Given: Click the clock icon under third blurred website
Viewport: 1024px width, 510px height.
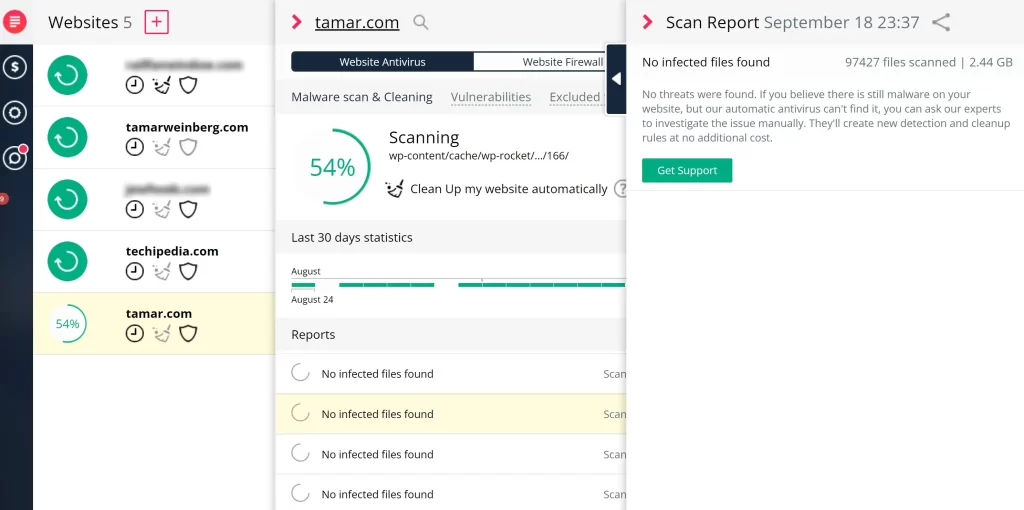Looking at the screenshot, I should (x=135, y=210).
